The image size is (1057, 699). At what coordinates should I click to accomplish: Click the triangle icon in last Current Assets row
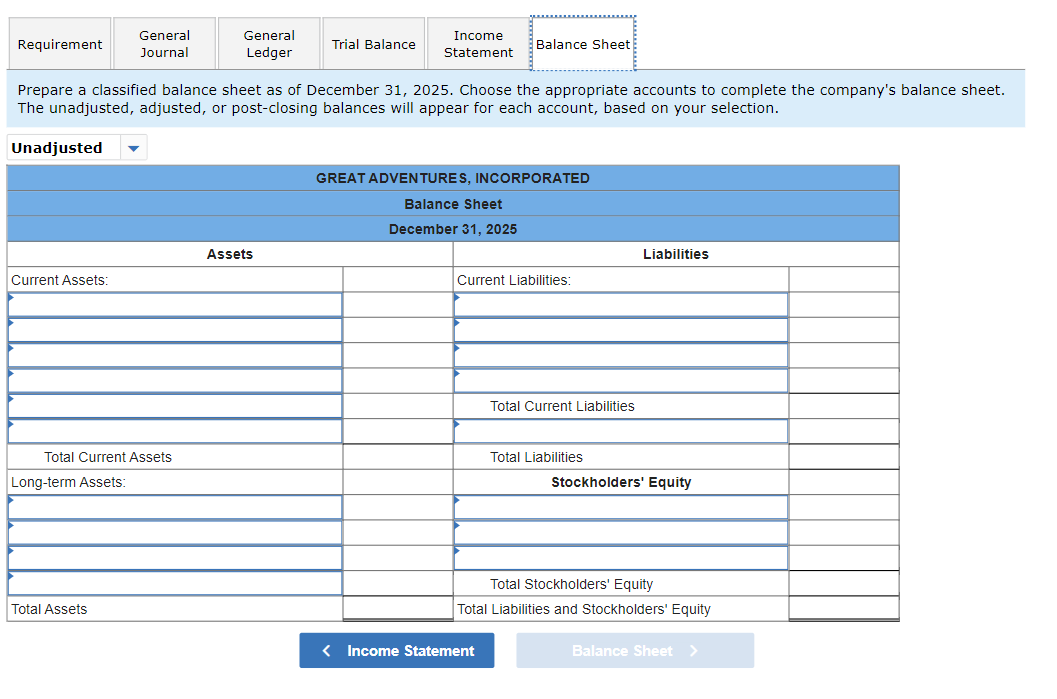coord(12,425)
